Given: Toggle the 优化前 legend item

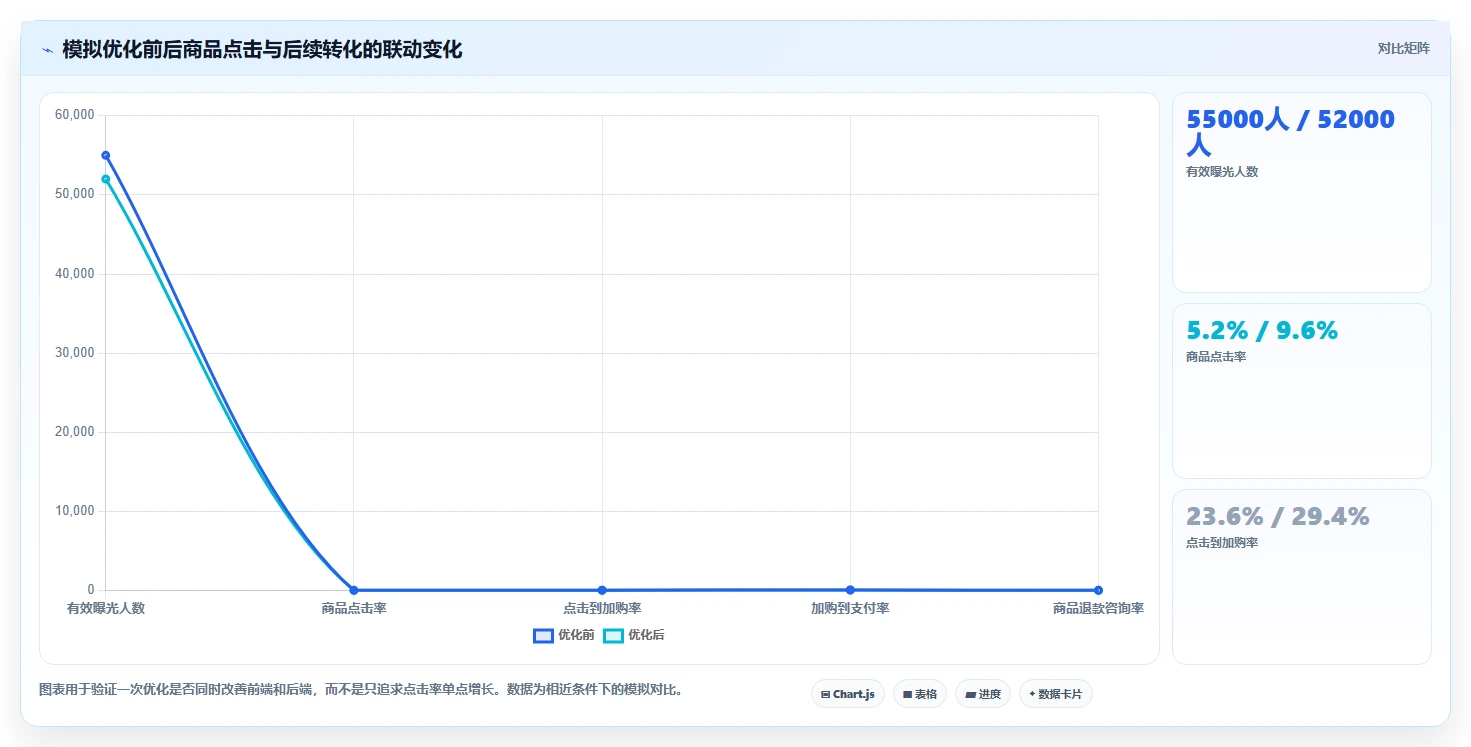Looking at the screenshot, I should click(x=564, y=635).
